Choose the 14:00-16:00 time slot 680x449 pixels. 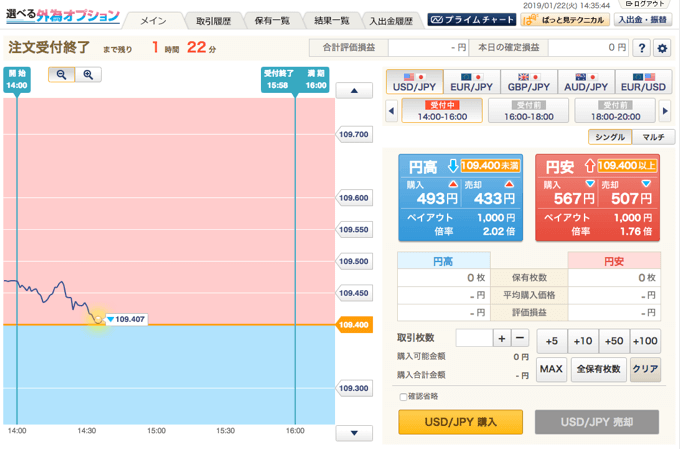pos(442,111)
